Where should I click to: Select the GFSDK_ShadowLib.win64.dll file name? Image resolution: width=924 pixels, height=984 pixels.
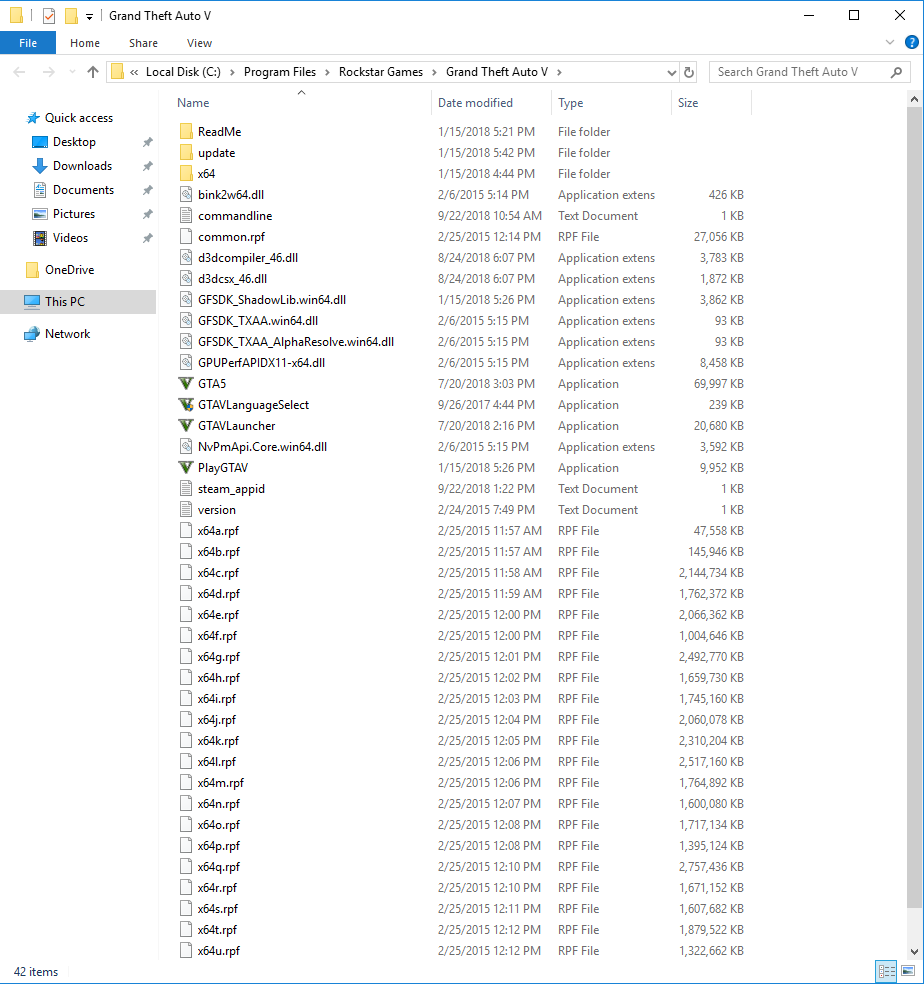(272, 300)
